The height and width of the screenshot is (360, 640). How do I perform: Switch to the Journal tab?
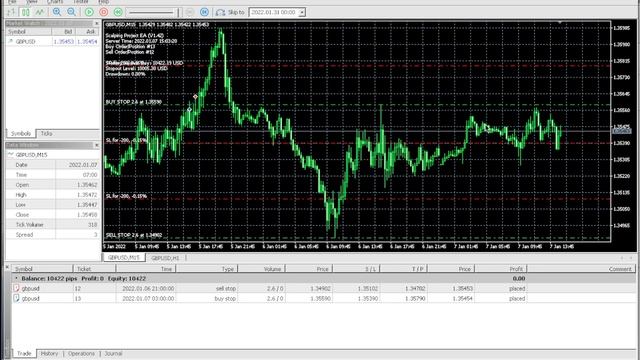(x=113, y=353)
